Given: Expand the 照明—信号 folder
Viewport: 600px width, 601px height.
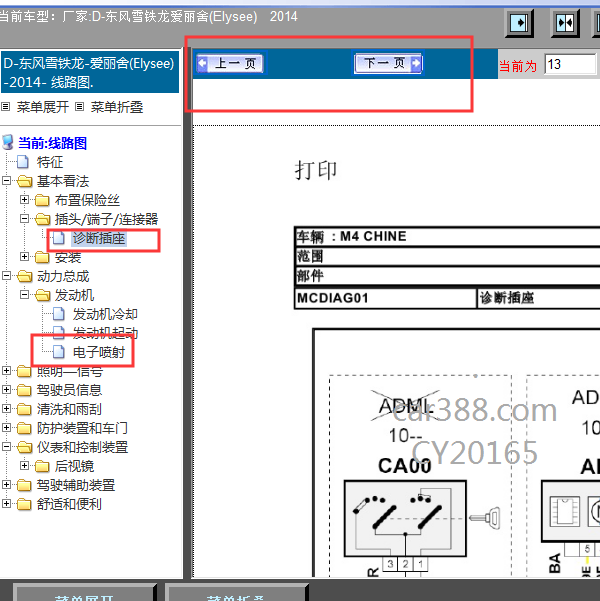Looking at the screenshot, I should tap(7, 370).
